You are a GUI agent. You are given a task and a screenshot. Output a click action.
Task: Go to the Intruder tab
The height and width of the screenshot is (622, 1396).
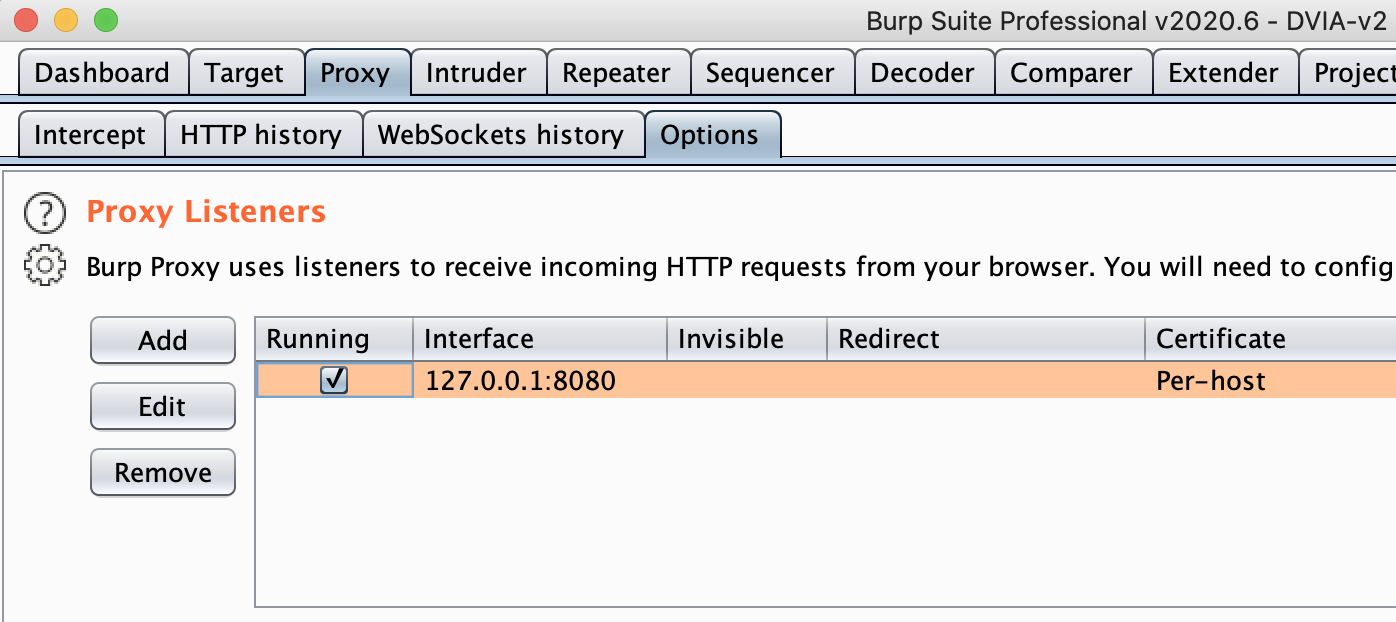point(476,73)
